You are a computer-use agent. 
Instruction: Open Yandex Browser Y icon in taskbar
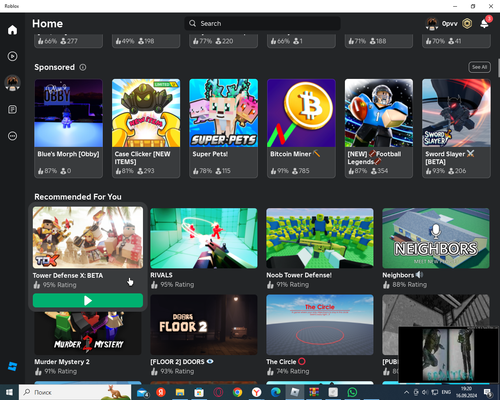(256, 392)
